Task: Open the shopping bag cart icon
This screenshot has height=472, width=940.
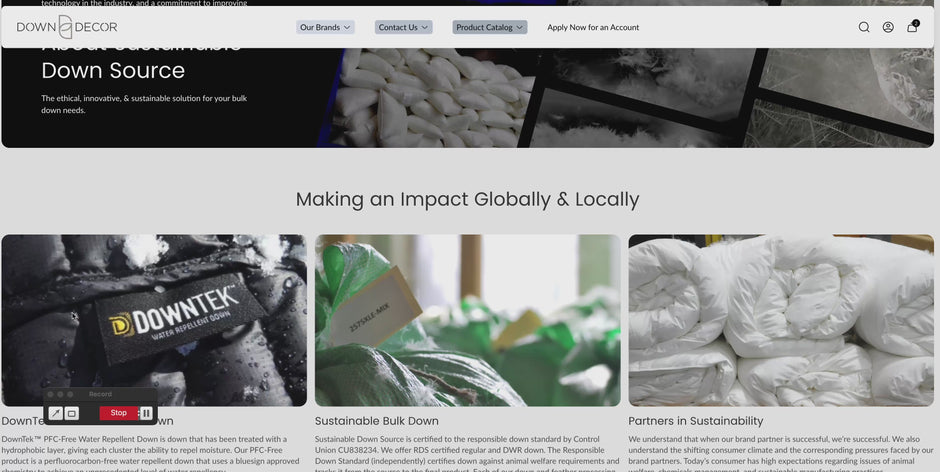Action: click(912, 26)
